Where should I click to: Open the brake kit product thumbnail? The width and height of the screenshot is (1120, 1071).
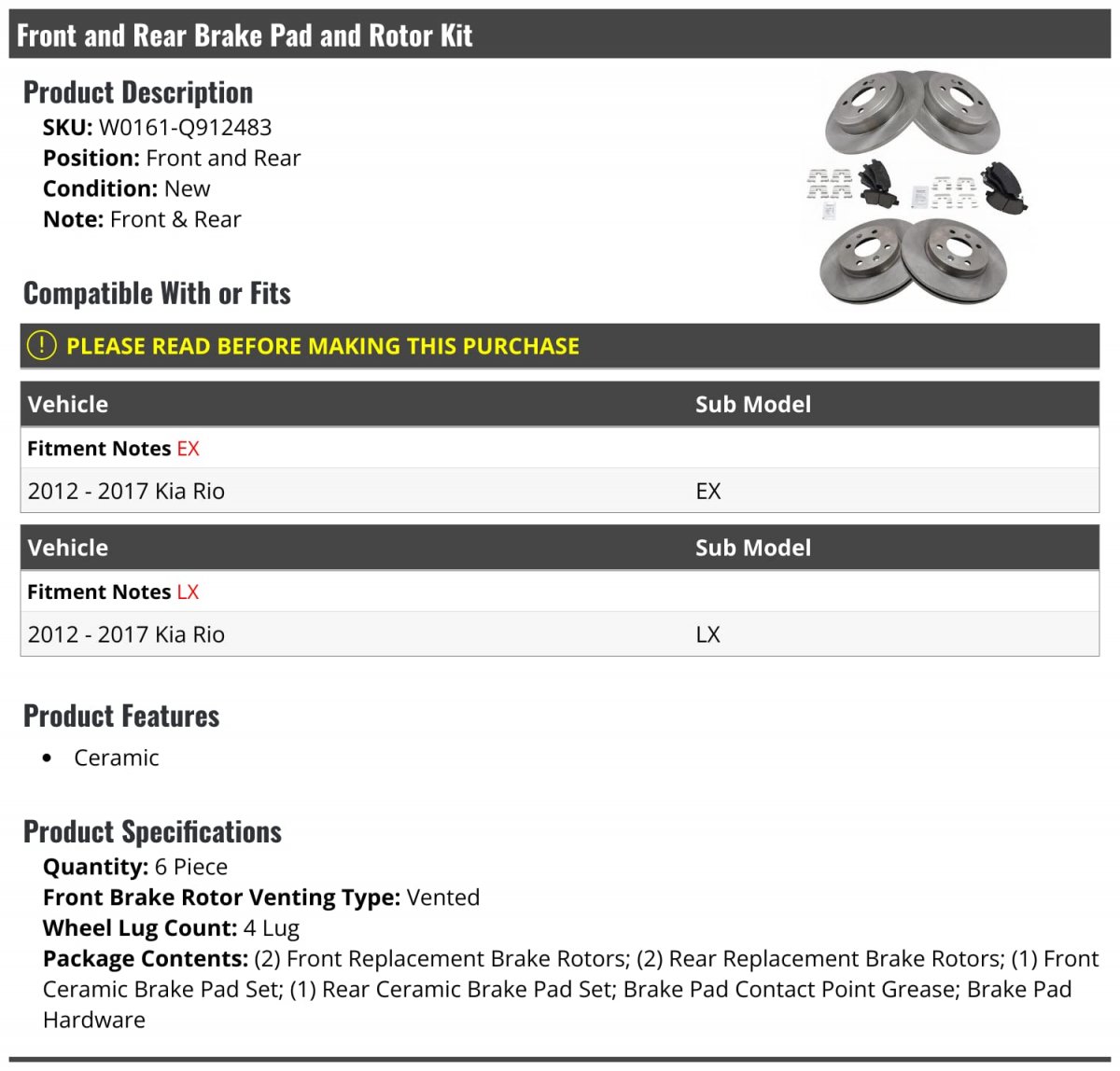[x=918, y=188]
